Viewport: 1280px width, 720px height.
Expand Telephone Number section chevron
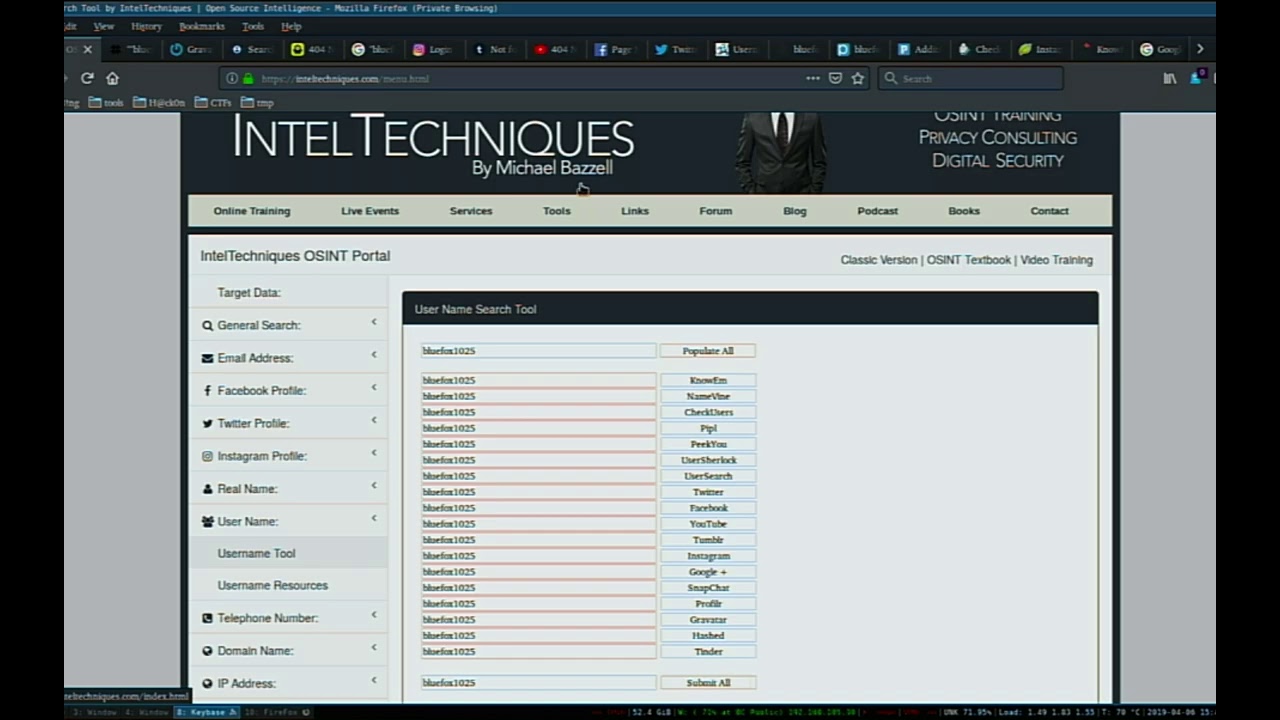point(374,615)
